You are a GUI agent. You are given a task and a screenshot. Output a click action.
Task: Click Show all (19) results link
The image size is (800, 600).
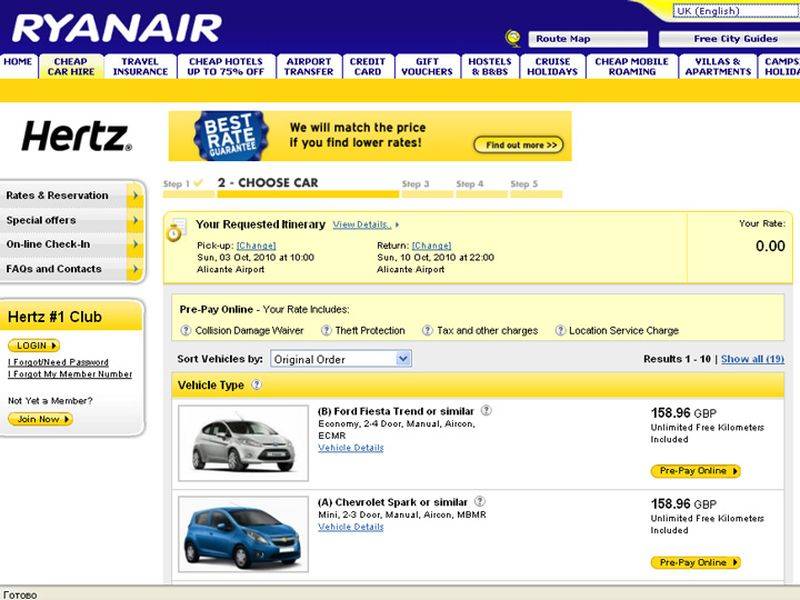[753, 359]
